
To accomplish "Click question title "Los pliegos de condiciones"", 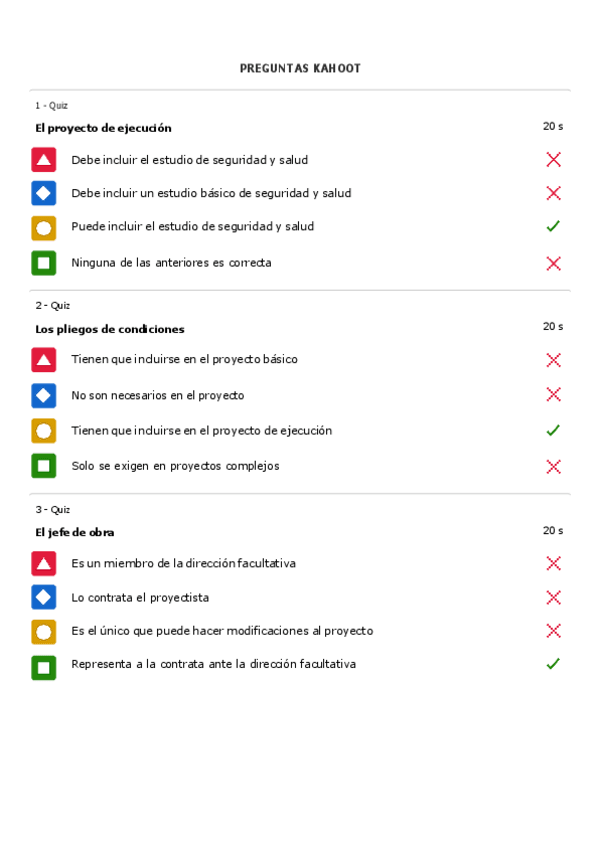I will click(110, 329).
